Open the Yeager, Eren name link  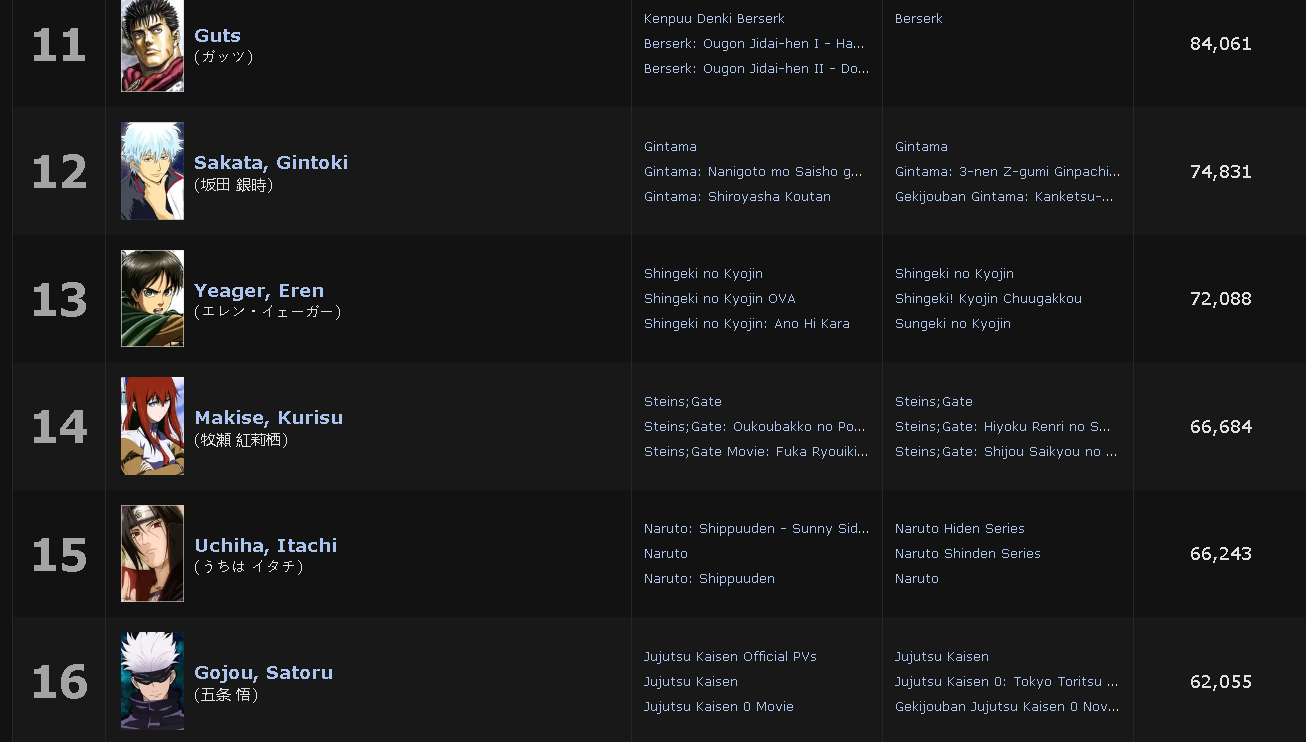[259, 291]
